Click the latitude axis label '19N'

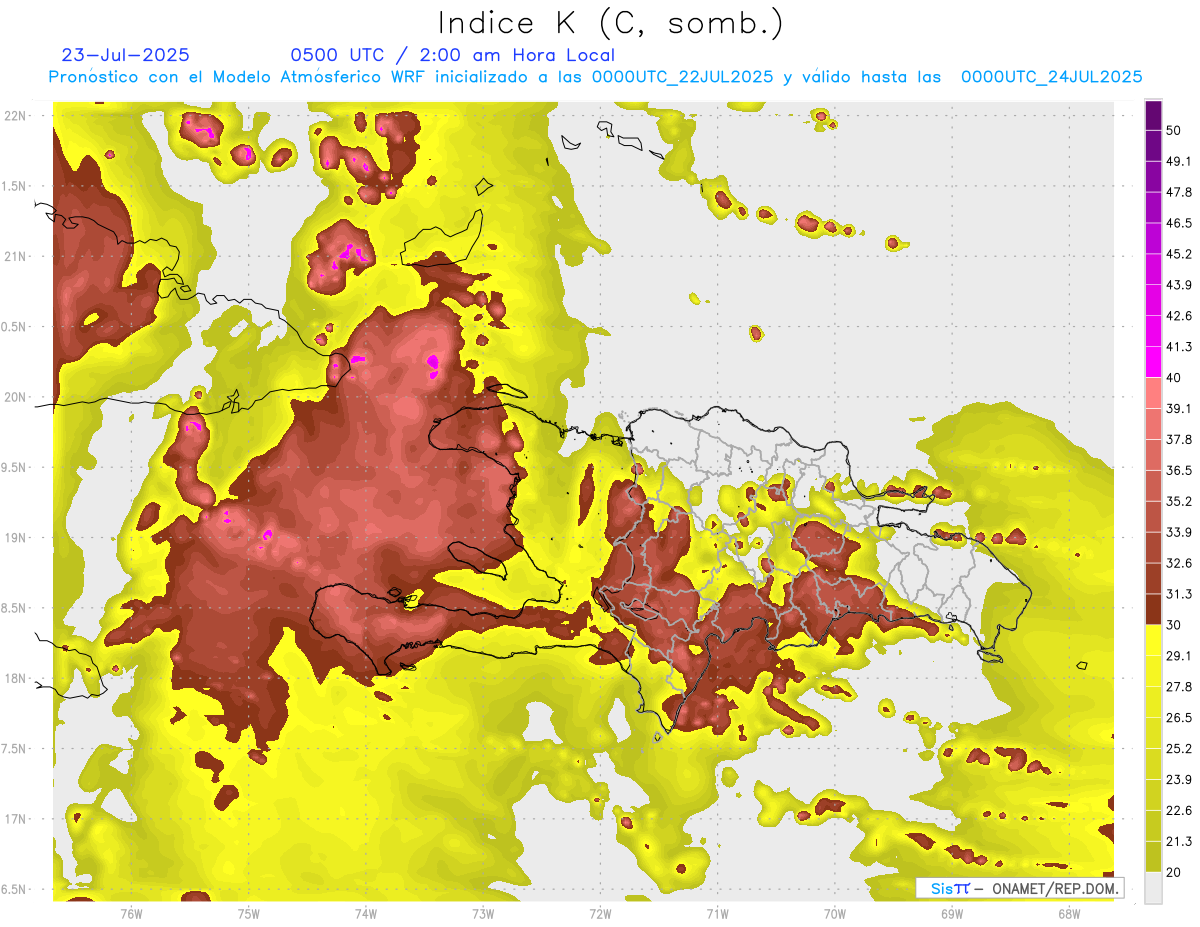click(15, 538)
